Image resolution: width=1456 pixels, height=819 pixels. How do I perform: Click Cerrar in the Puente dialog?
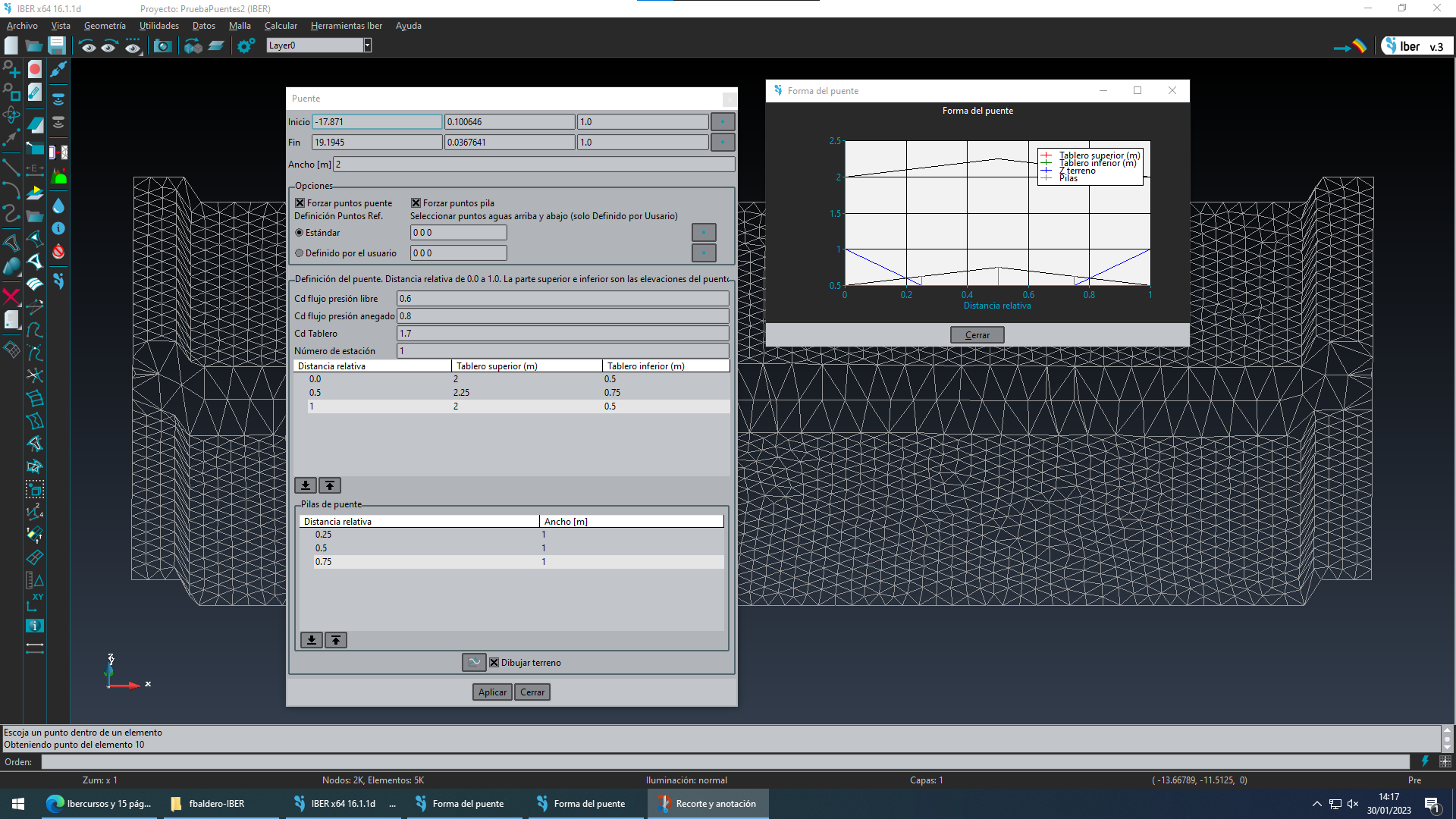pos(532,692)
